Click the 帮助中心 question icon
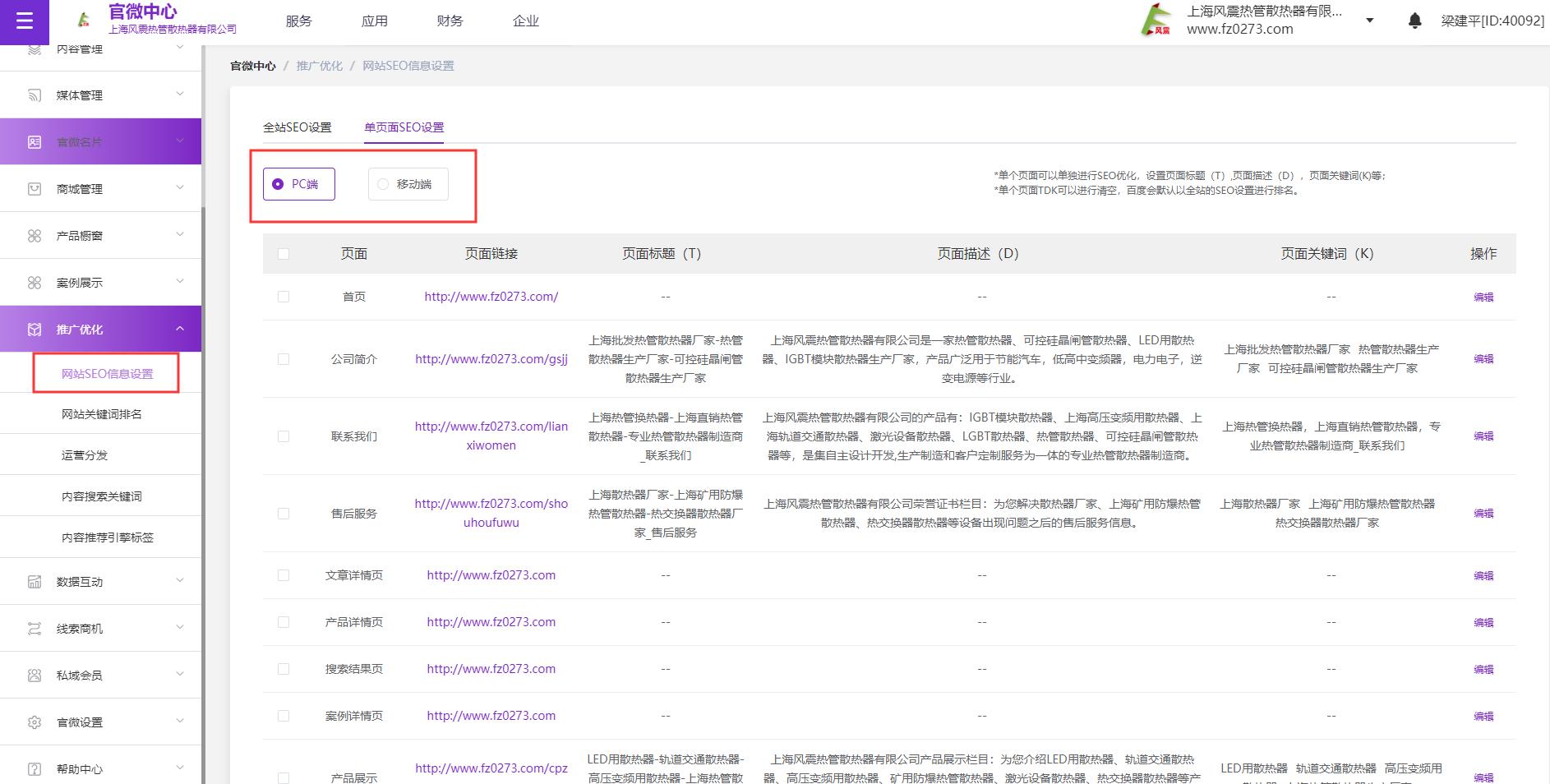This screenshot has height=784, width=1550. click(35, 769)
